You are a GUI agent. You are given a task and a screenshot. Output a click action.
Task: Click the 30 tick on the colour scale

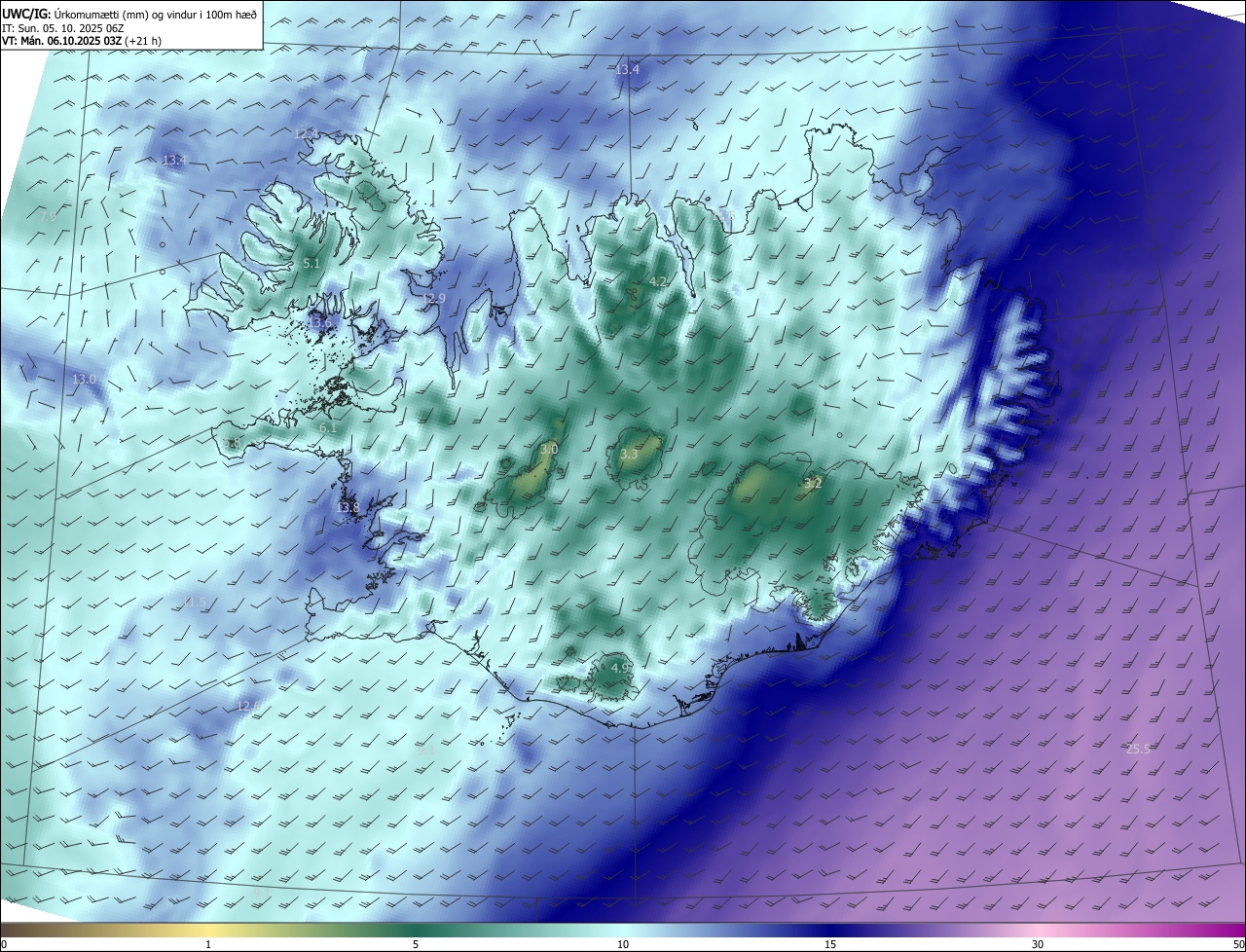pyautogui.click(x=1038, y=944)
